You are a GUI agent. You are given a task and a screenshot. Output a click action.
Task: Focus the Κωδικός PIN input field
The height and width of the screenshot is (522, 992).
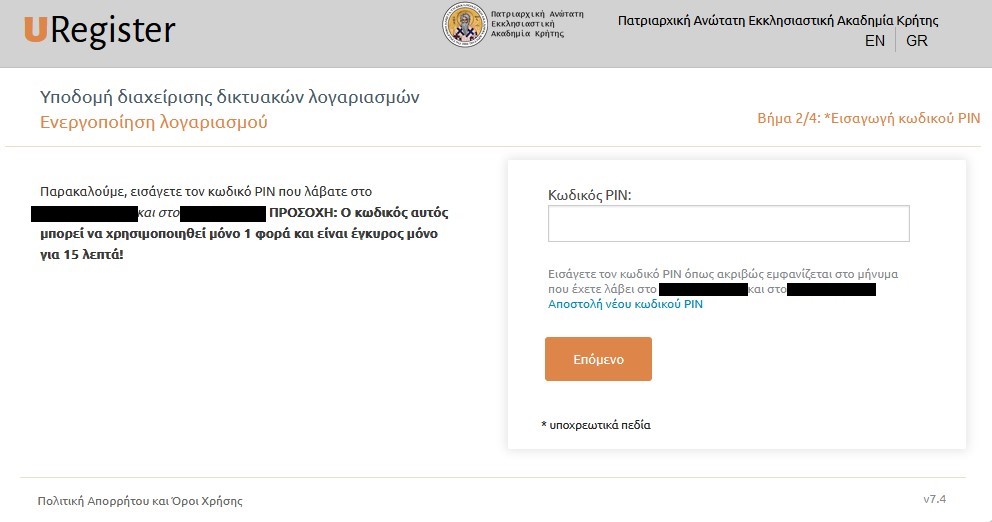point(729,223)
